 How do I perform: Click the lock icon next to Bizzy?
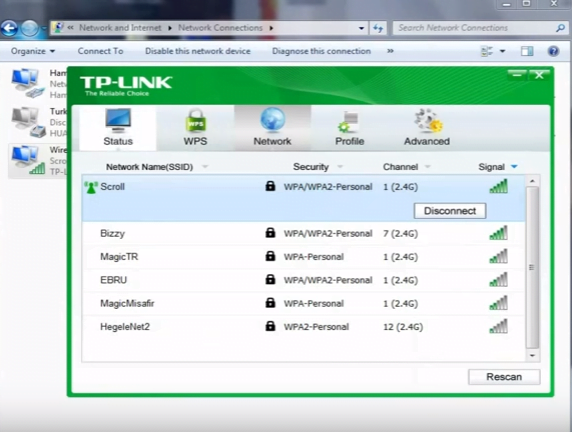[270, 232]
